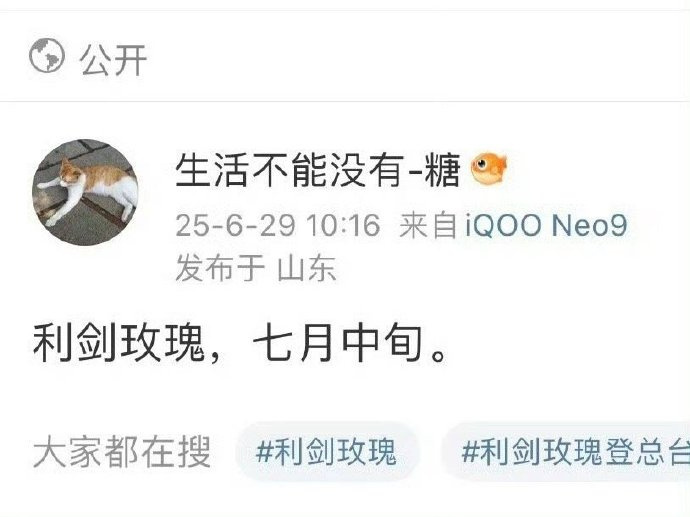Click the hash symbol of #利剑玫瑰 tag

(264, 452)
